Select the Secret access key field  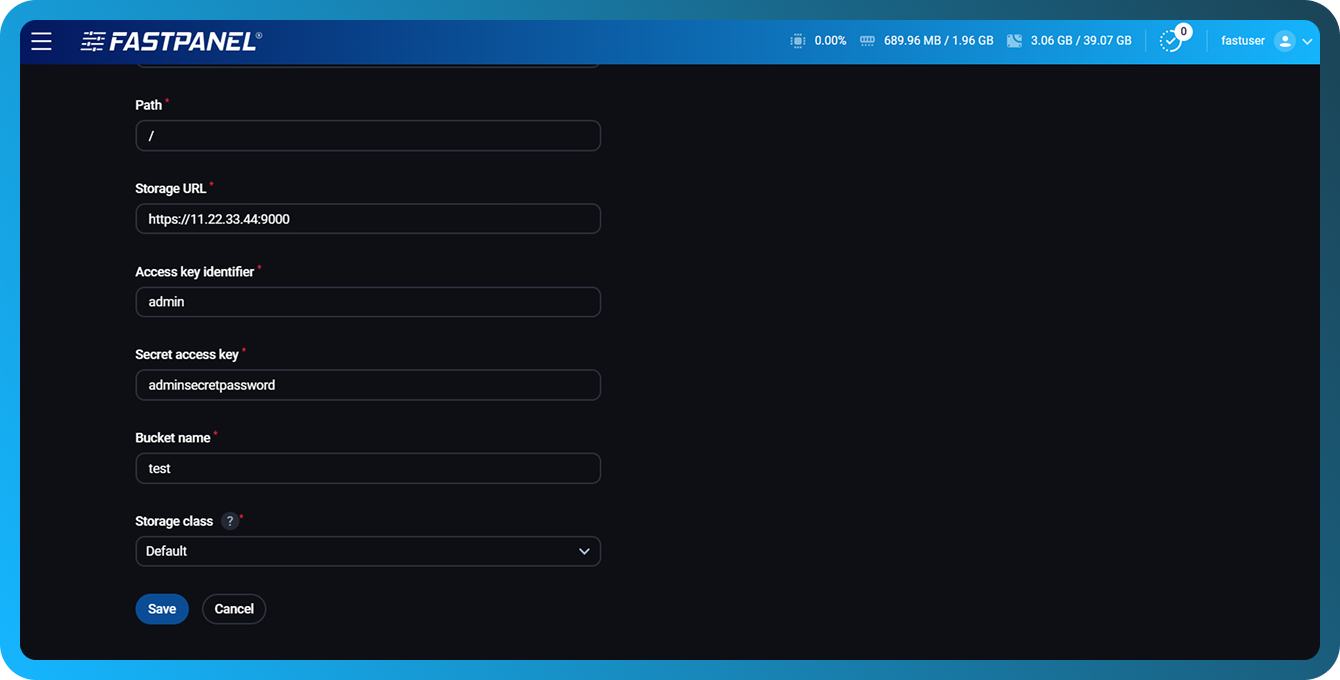coord(368,385)
